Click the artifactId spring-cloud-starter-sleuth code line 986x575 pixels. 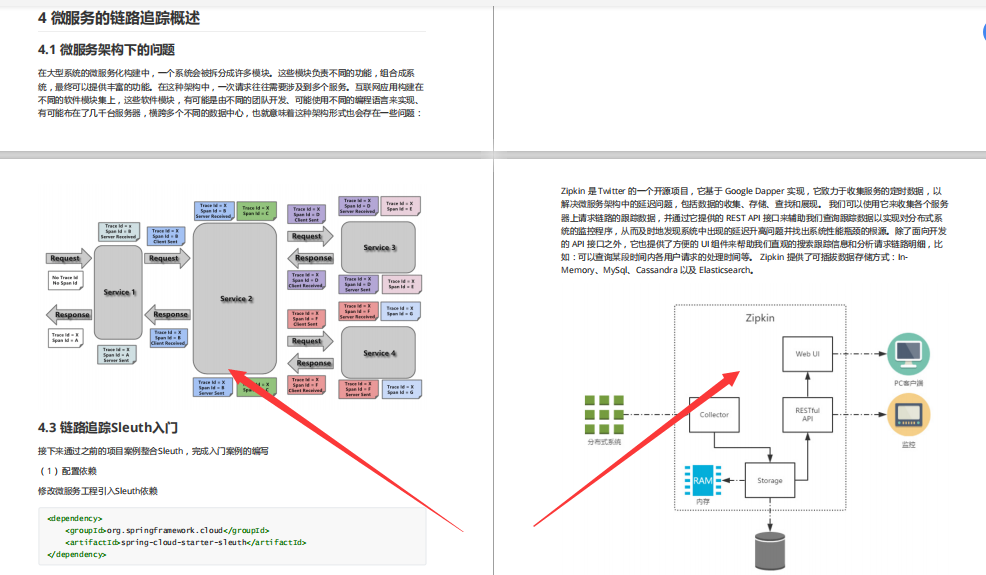coord(186,542)
